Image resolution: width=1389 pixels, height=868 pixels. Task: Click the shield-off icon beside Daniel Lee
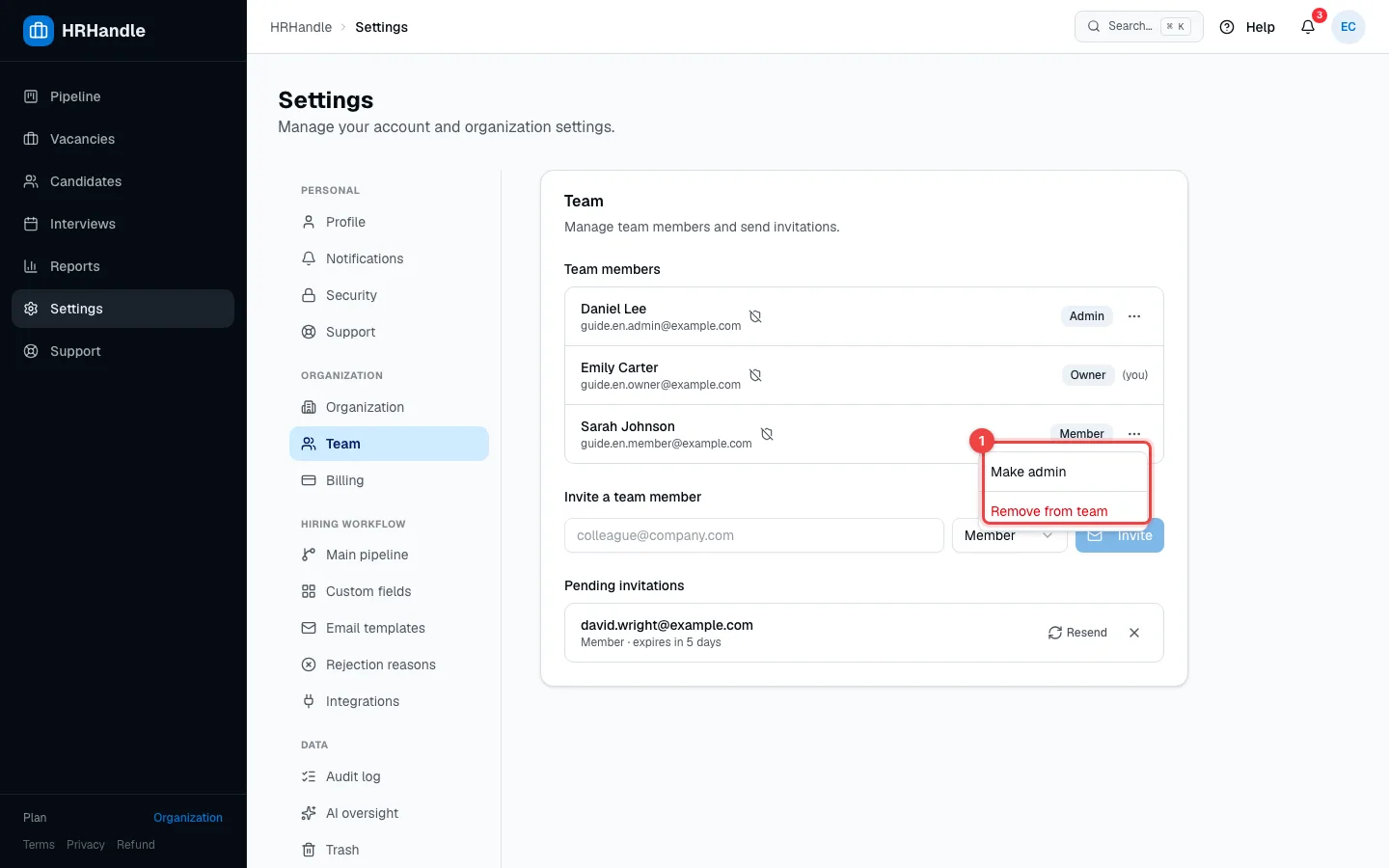click(x=755, y=316)
